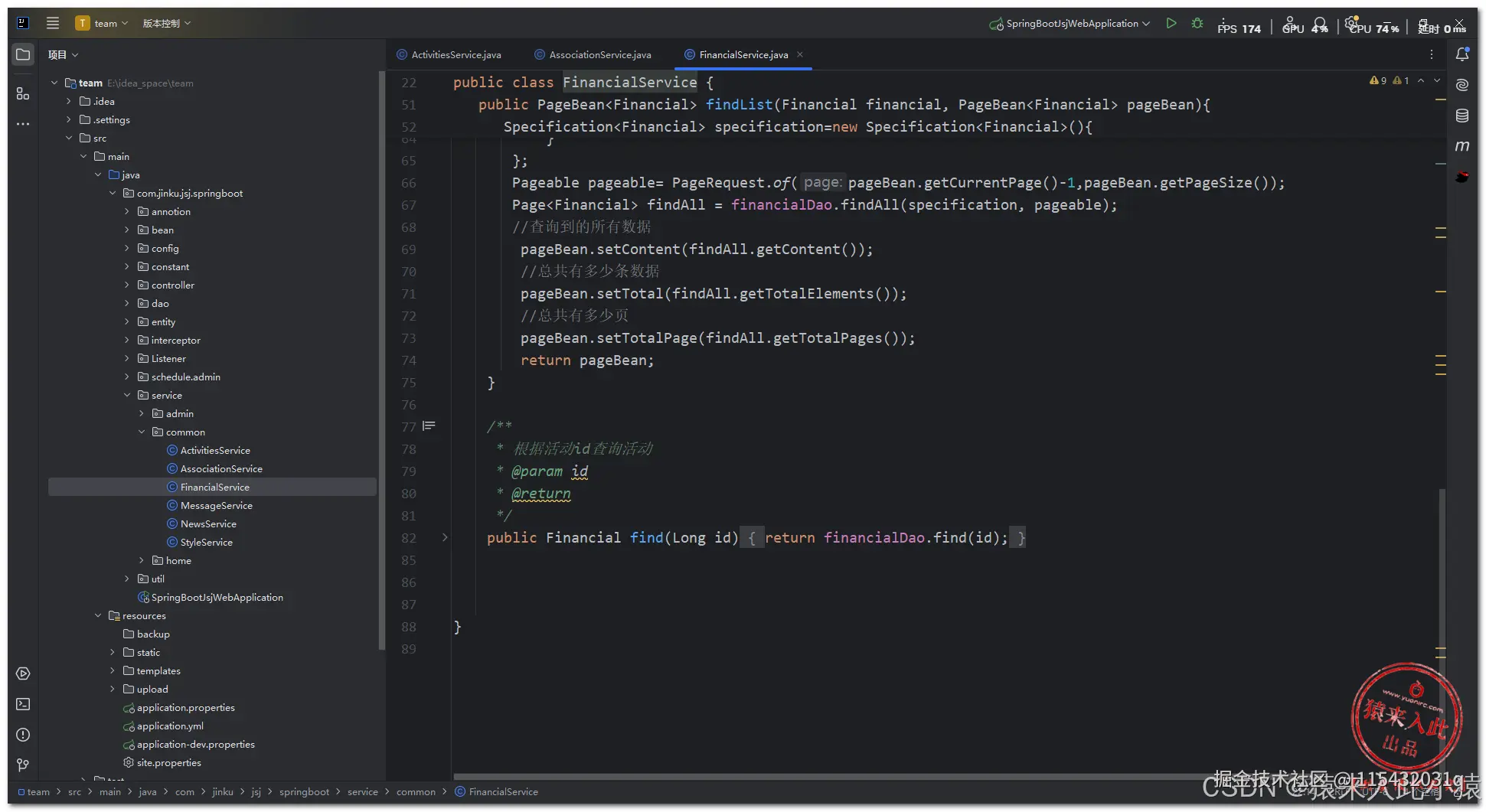Place cursor on line 74 return statement
The image size is (1486, 812).
587,360
